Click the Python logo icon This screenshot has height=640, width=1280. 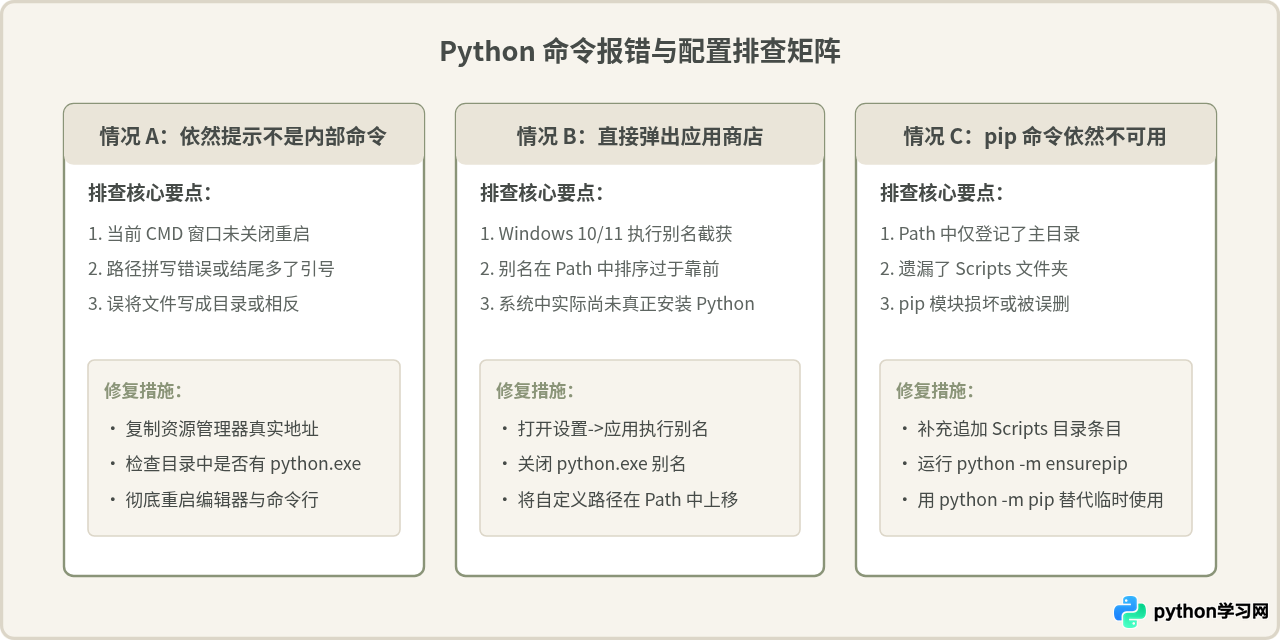[x=1129, y=611]
